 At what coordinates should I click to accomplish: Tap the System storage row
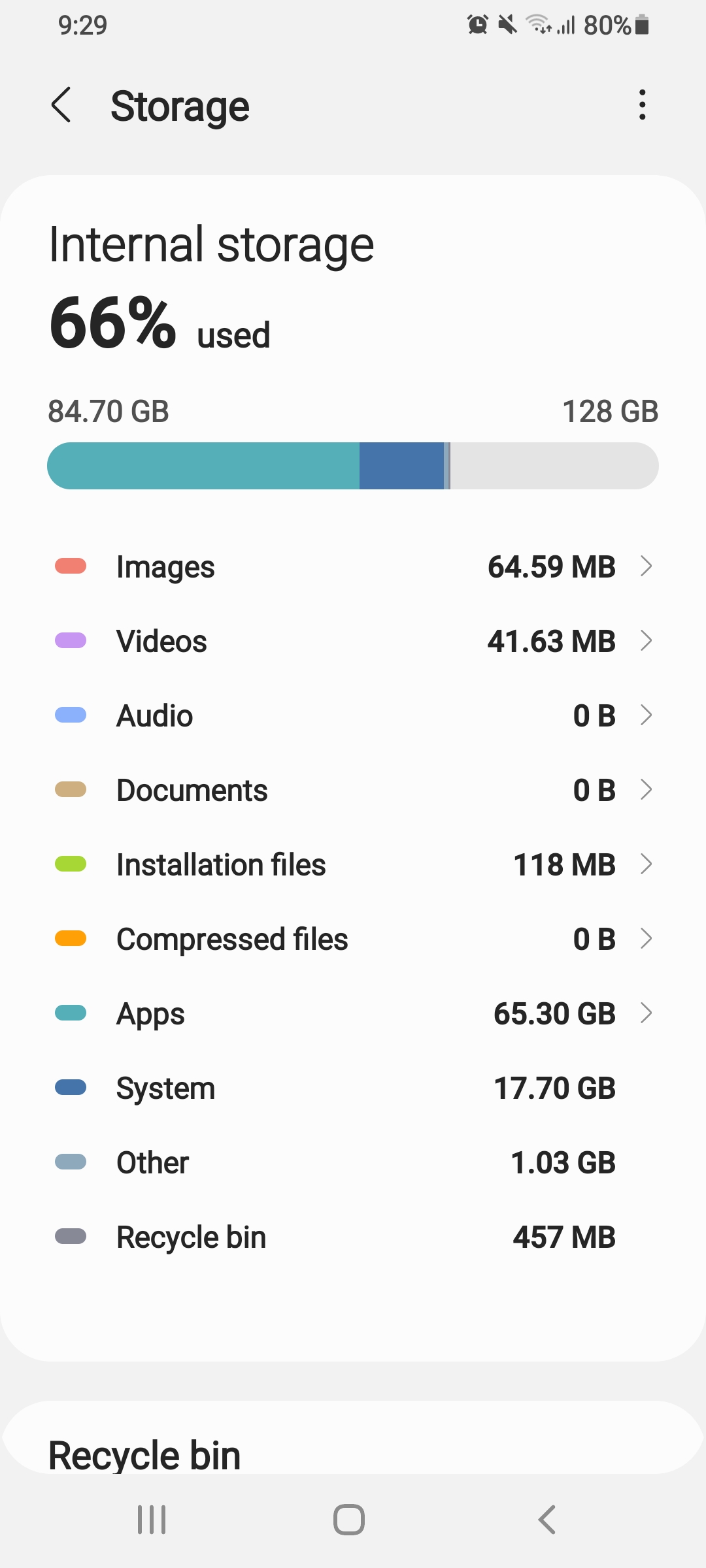tap(353, 1088)
